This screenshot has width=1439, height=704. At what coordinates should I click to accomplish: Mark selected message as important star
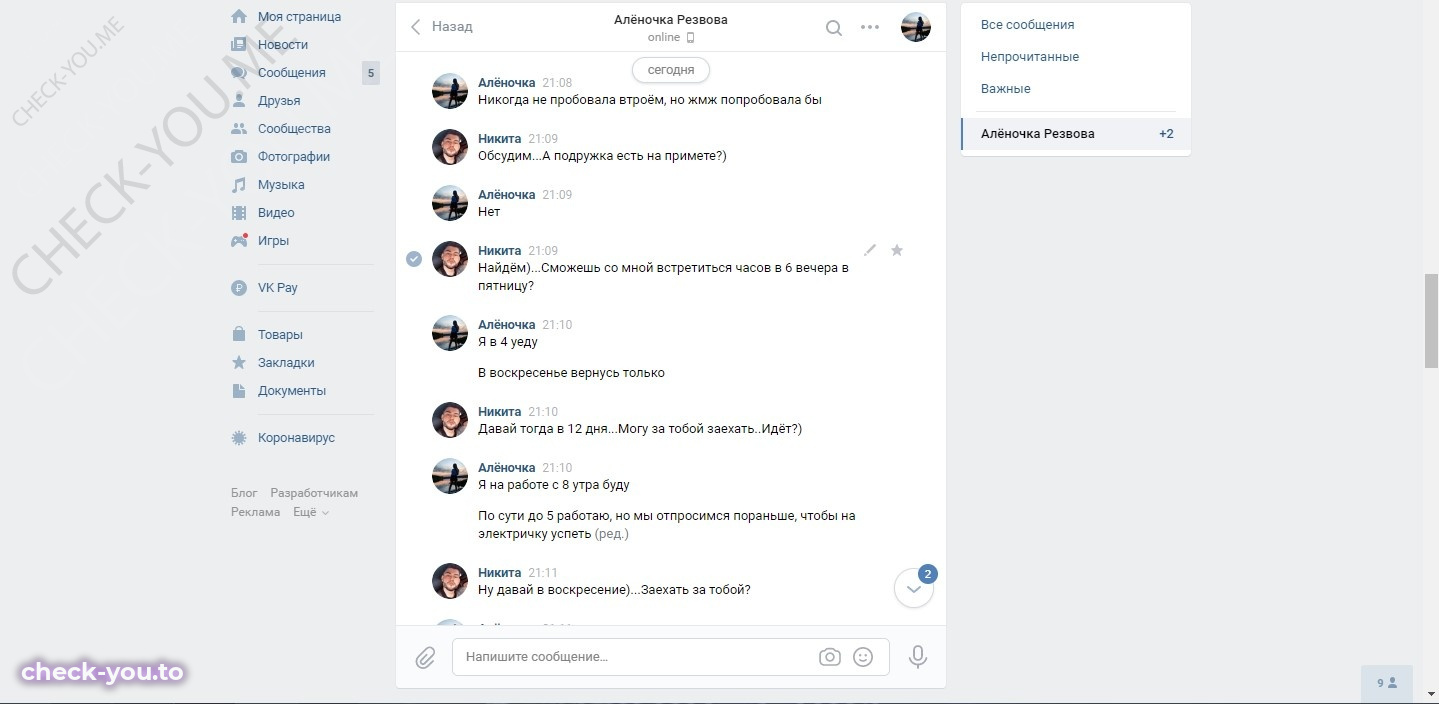coord(897,250)
